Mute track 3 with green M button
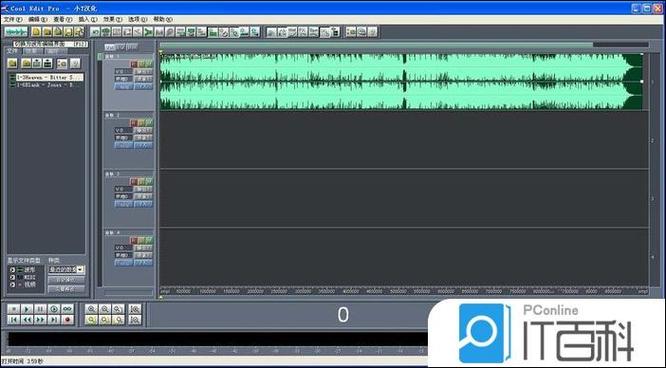The height and width of the screenshot is (368, 666). pos(149,181)
